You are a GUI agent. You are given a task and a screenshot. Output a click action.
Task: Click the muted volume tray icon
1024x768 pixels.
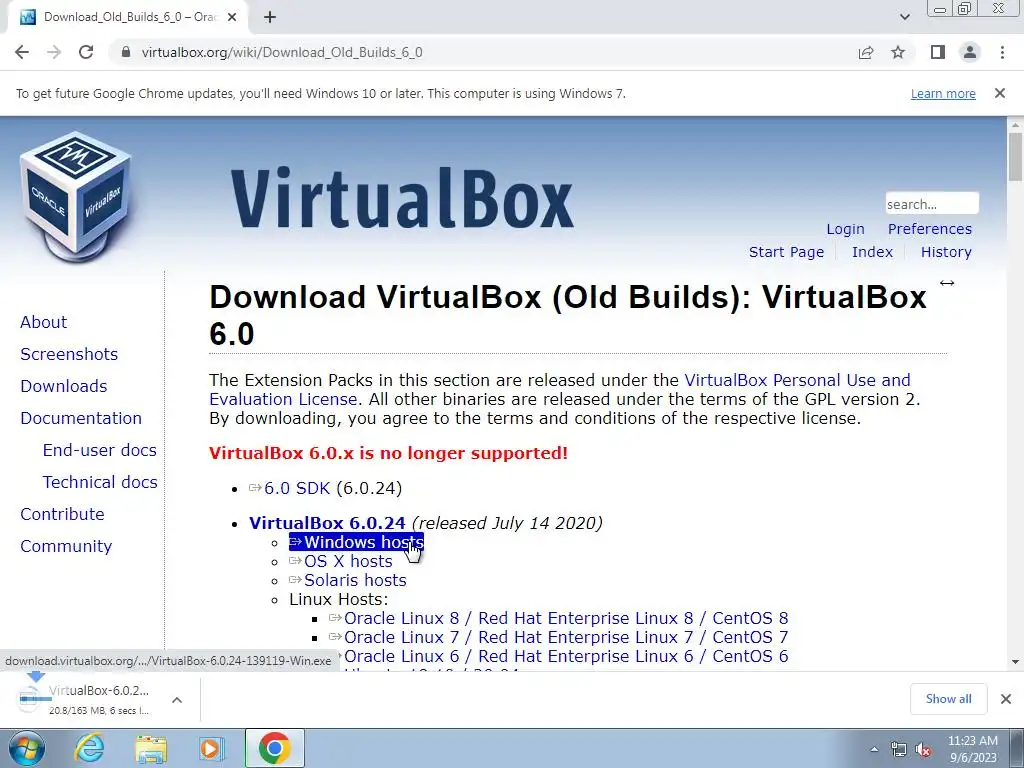click(x=923, y=750)
